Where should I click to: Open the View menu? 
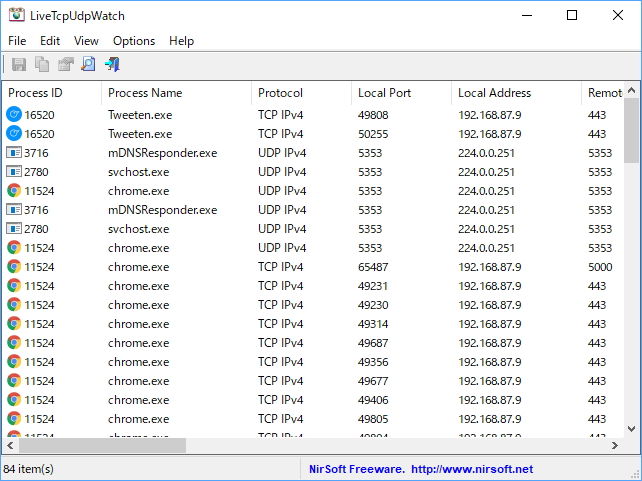tap(86, 41)
